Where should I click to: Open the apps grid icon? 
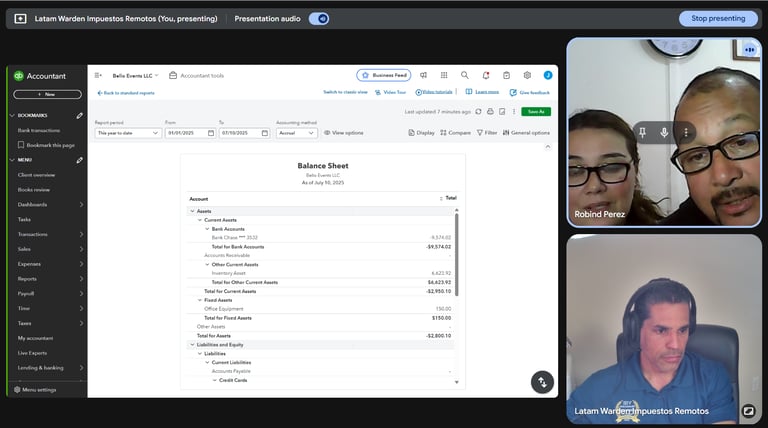coord(444,75)
